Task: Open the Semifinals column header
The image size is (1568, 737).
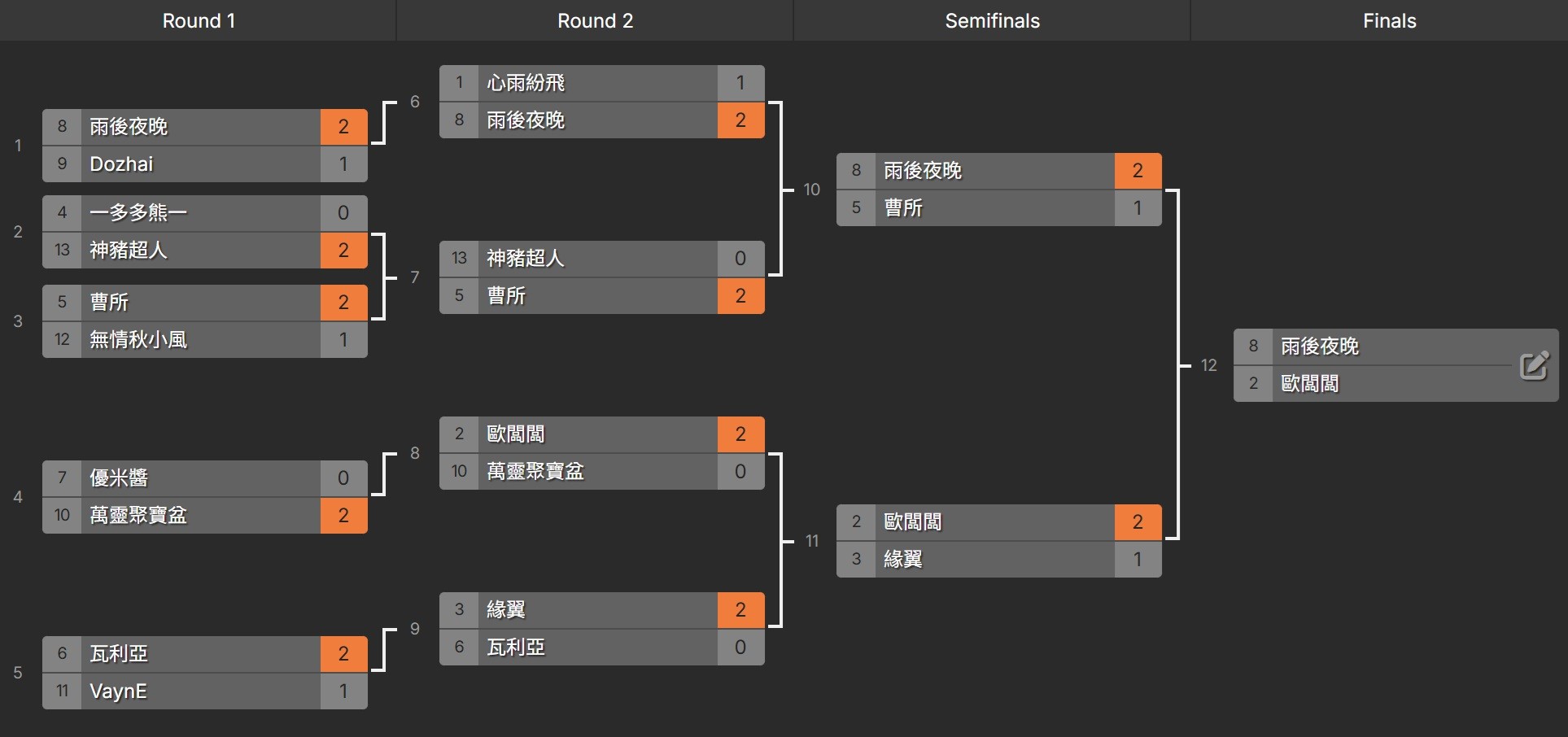Action: pyautogui.click(x=992, y=21)
